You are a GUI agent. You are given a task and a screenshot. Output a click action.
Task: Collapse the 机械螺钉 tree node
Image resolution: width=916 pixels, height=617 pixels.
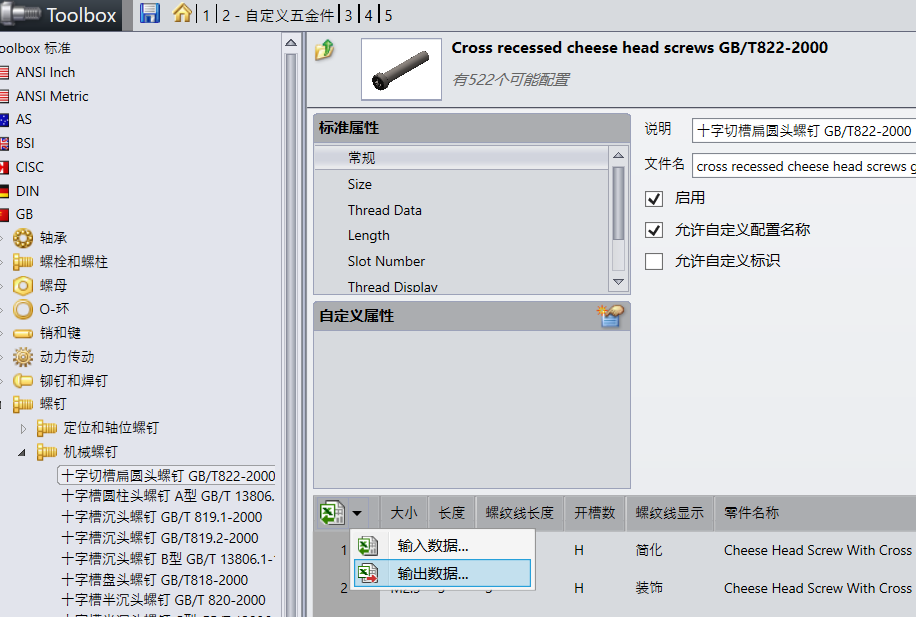point(22,452)
